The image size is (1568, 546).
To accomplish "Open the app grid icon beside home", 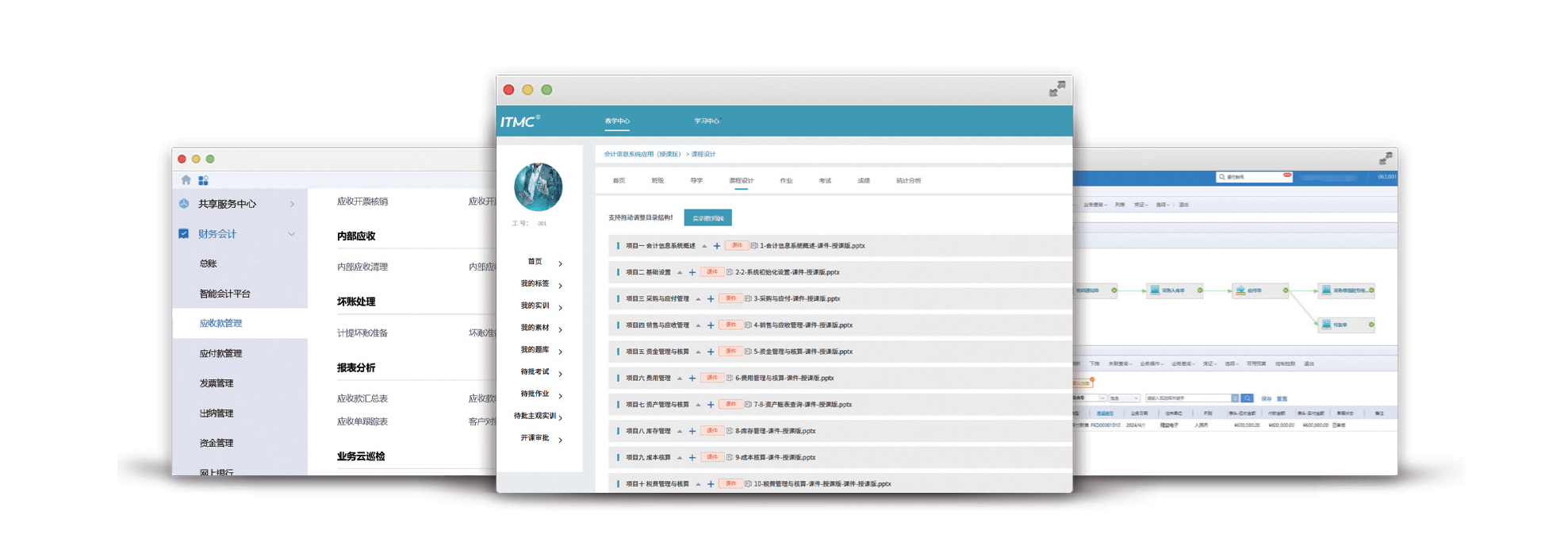I will point(203,180).
